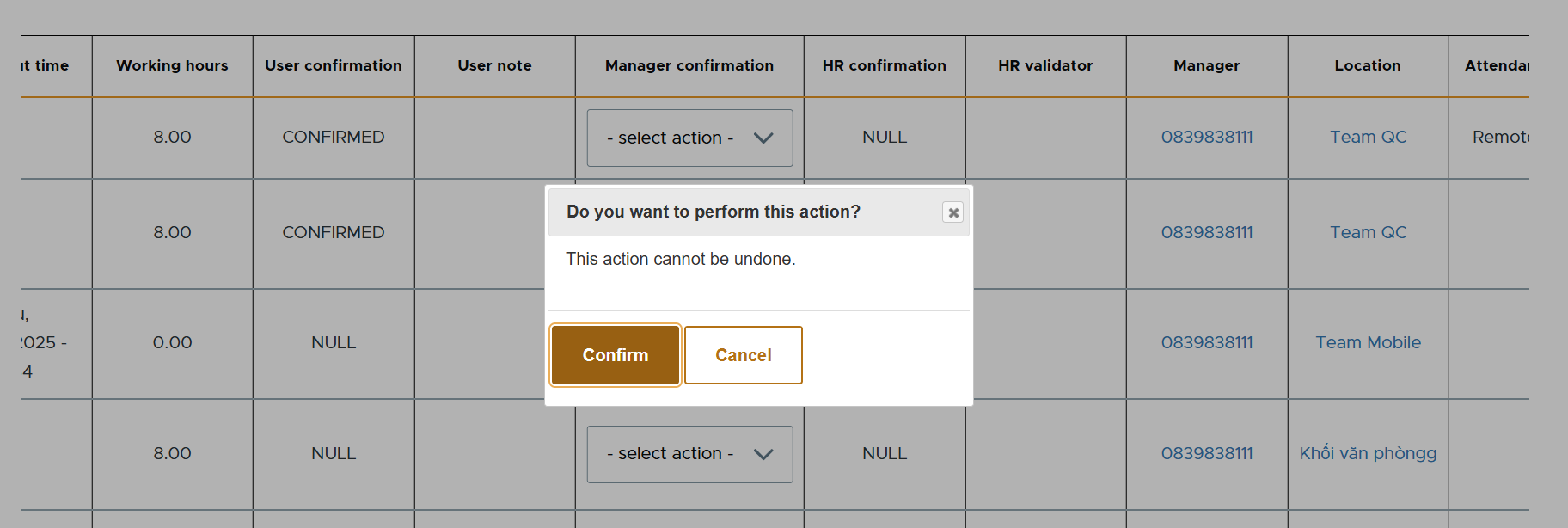The height and width of the screenshot is (528, 1568).
Task: Click the Working hours column header
Action: pyautogui.click(x=172, y=65)
